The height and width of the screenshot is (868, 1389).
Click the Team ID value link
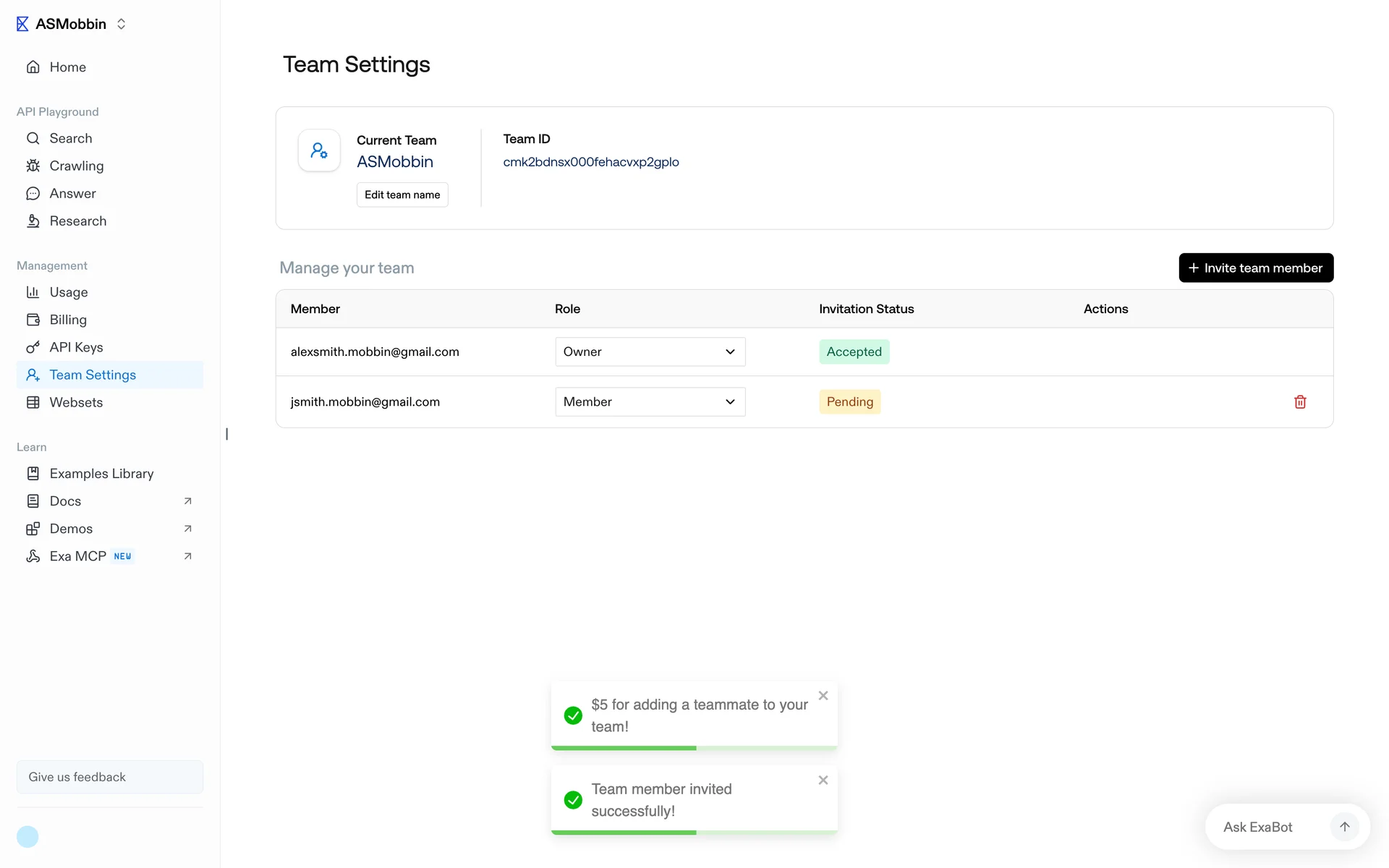(x=590, y=162)
